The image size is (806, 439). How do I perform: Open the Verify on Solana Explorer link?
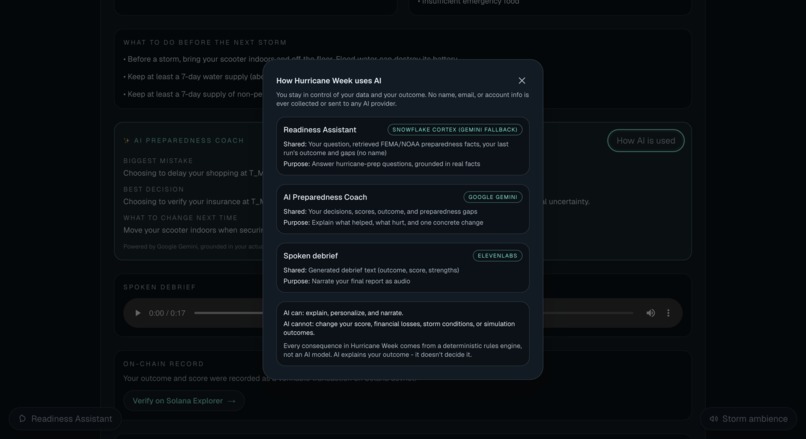tap(184, 401)
